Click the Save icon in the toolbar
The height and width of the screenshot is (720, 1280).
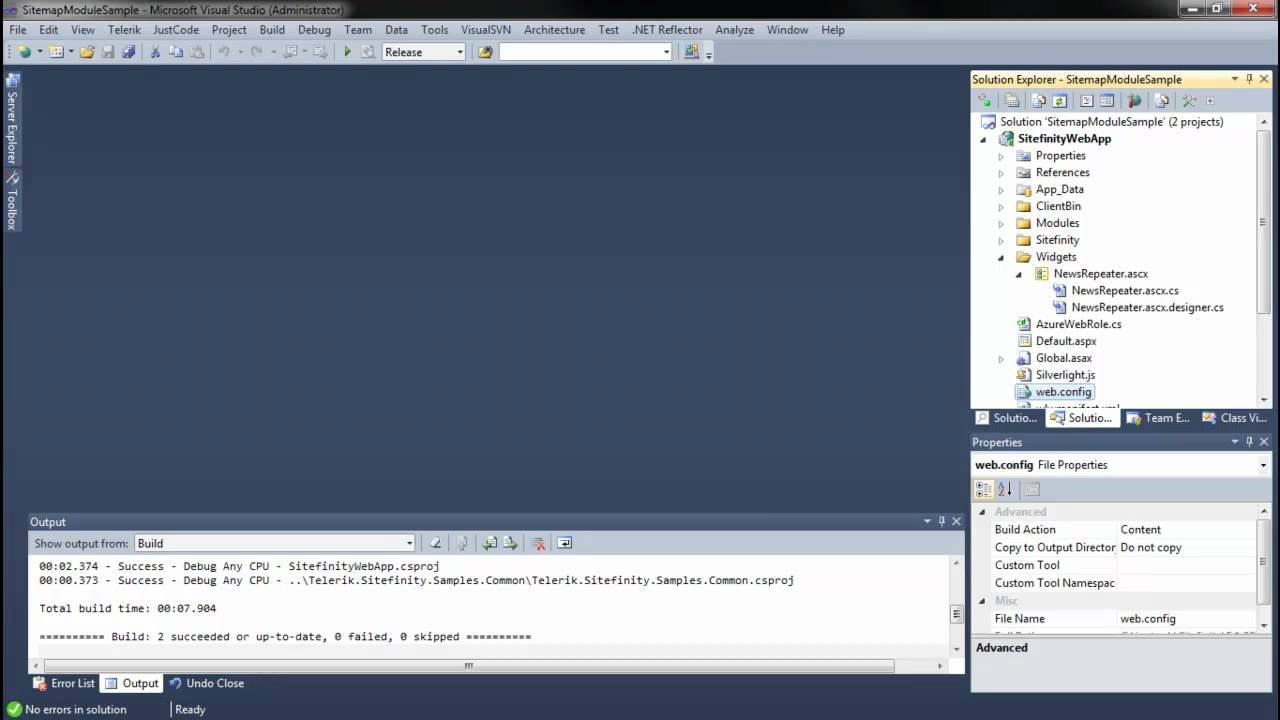(x=108, y=52)
